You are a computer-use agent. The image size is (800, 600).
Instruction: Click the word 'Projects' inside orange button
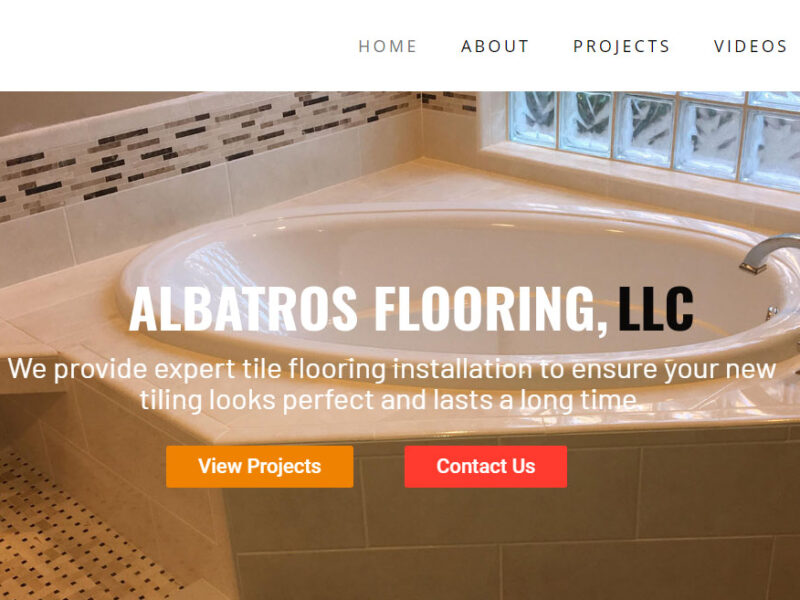284,466
